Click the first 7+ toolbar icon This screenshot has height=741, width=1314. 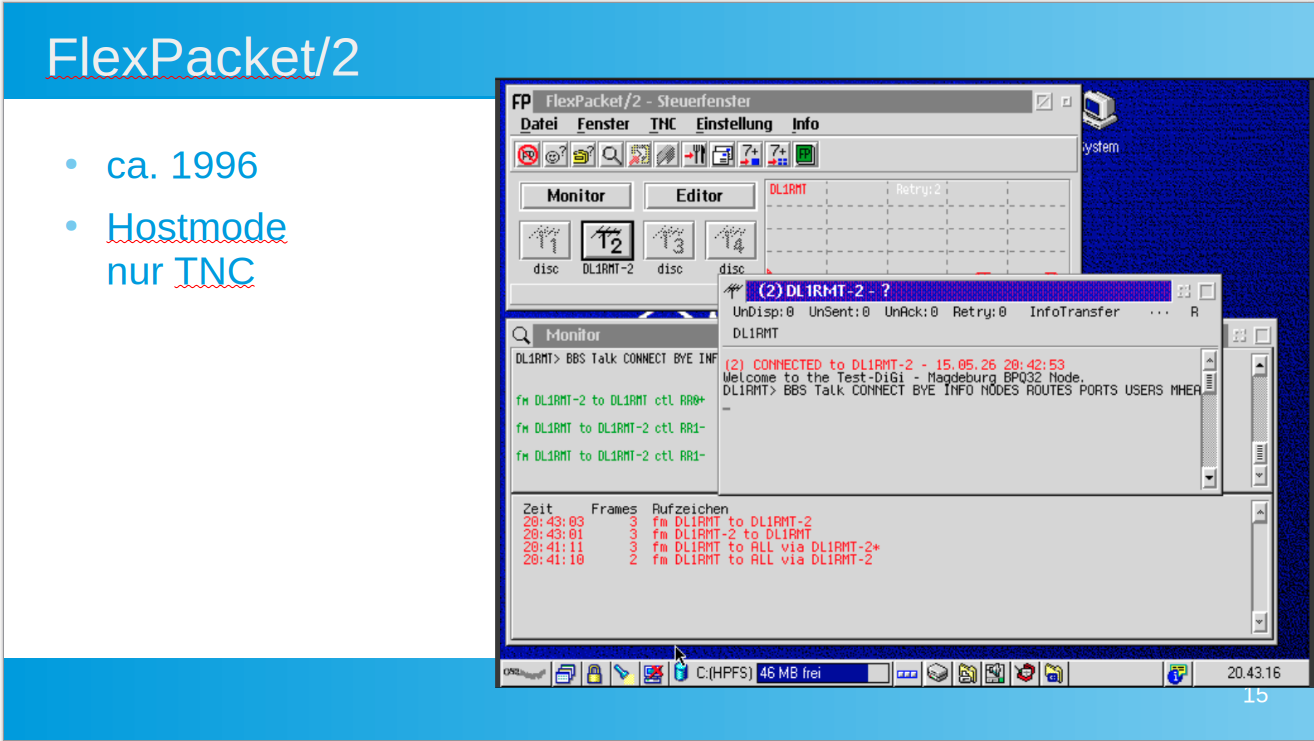point(750,154)
